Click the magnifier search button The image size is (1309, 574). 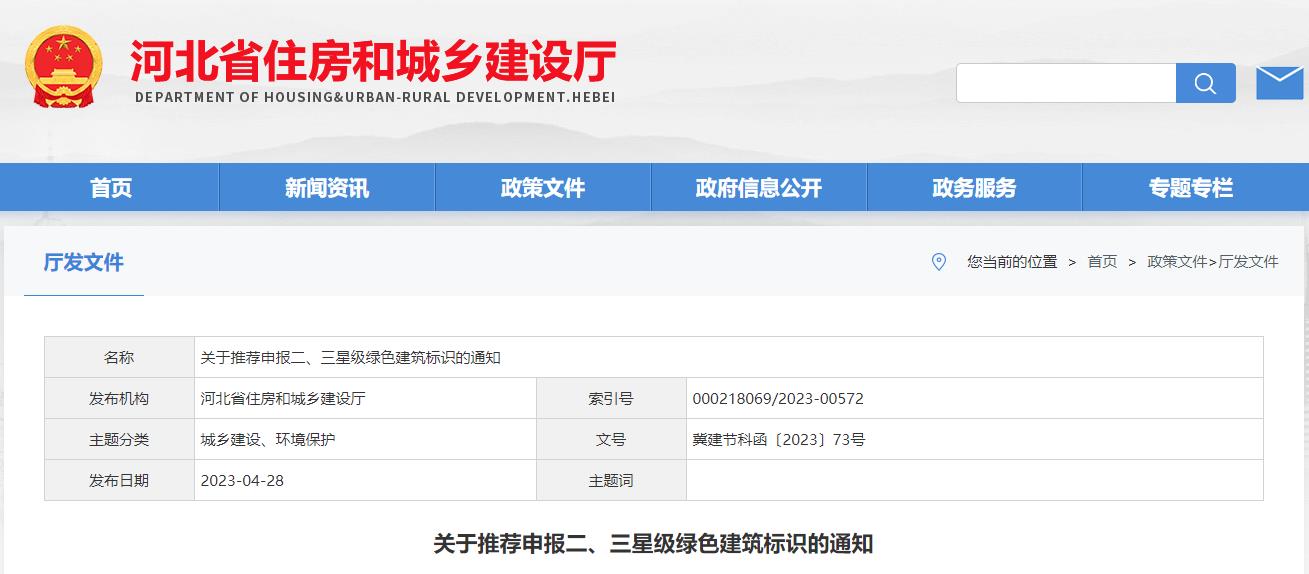click(x=1205, y=83)
